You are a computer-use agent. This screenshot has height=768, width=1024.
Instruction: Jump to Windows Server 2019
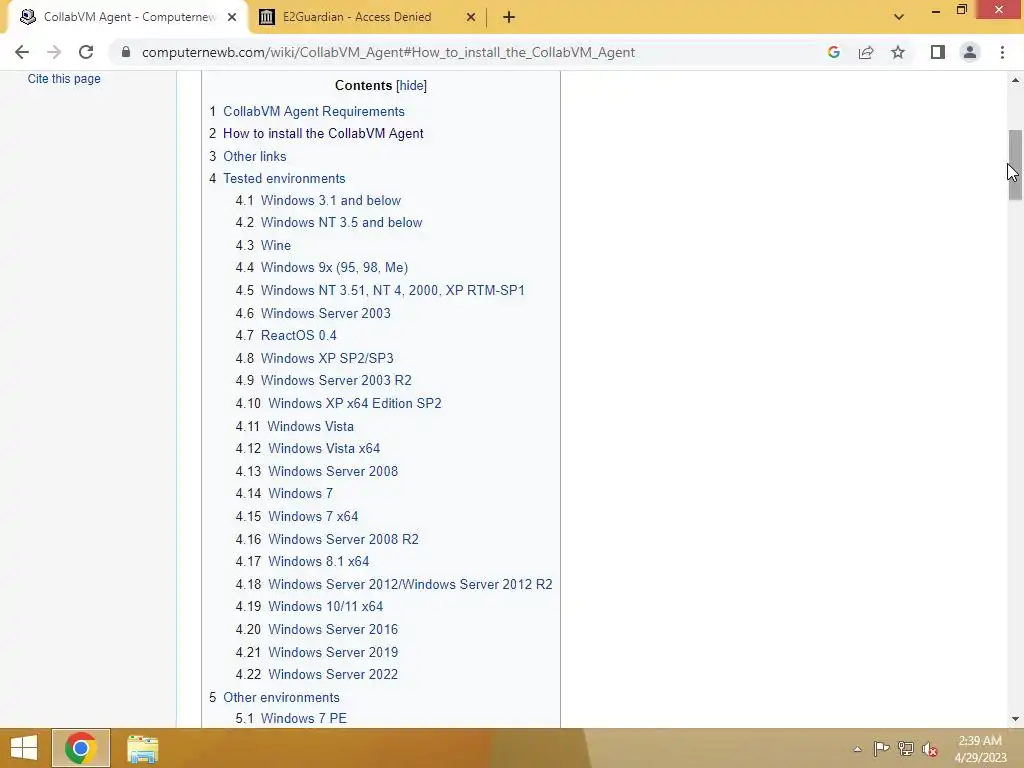click(x=333, y=652)
